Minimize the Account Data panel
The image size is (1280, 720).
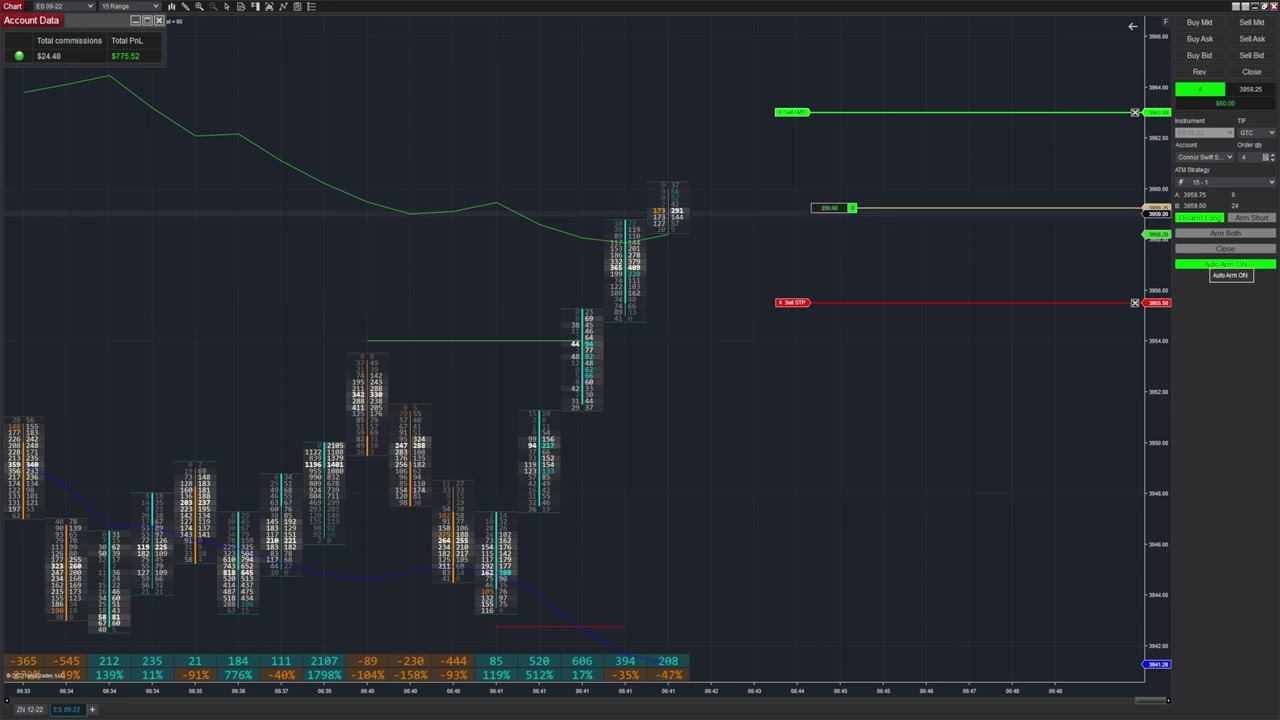click(x=136, y=20)
